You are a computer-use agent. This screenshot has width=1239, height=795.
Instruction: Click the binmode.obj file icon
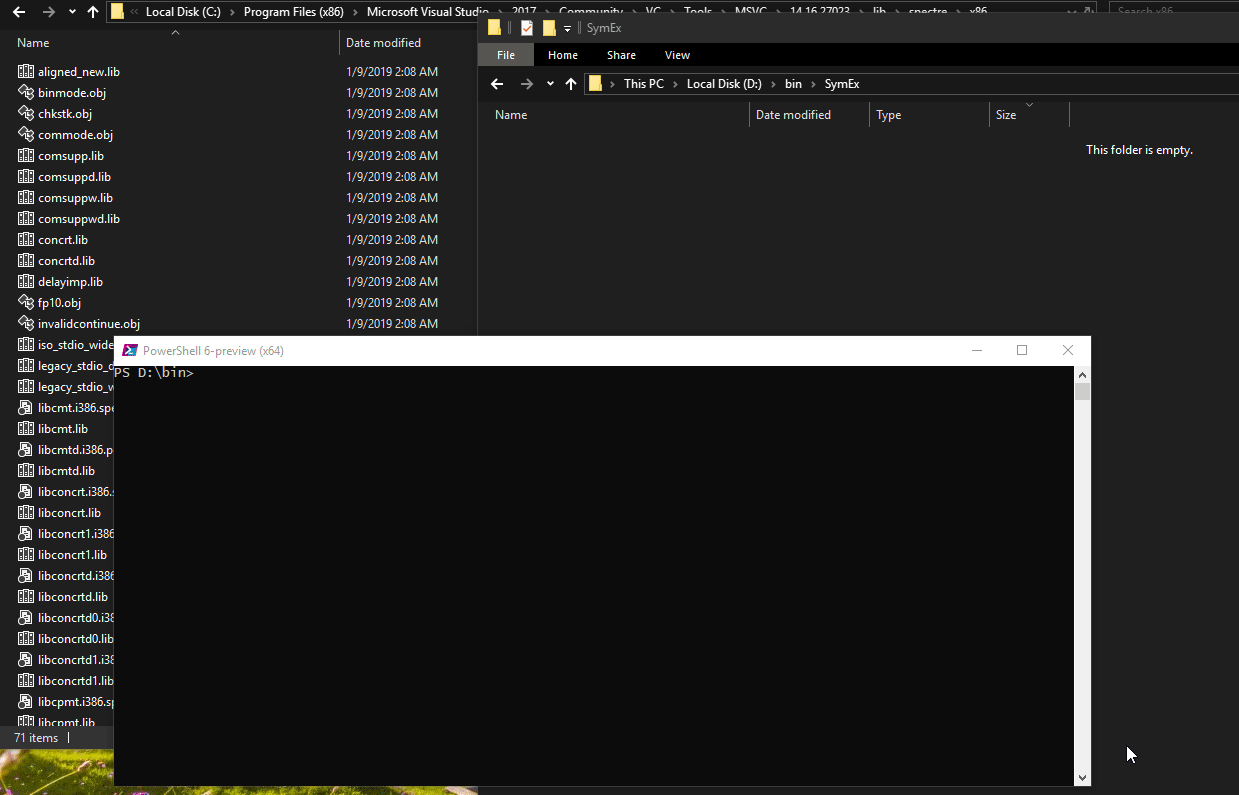[x=26, y=93]
